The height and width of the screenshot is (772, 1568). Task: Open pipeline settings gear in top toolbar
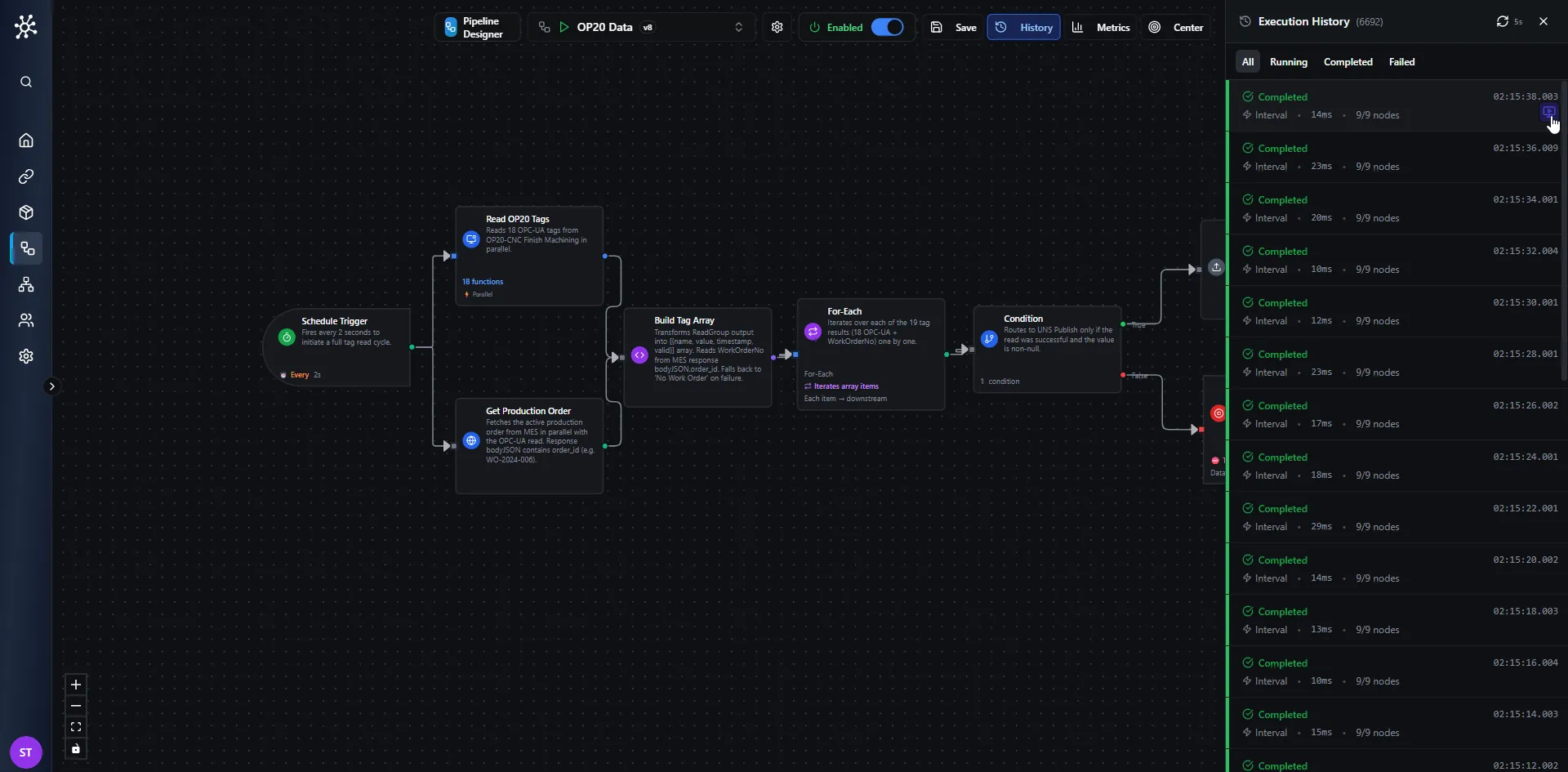point(777,27)
